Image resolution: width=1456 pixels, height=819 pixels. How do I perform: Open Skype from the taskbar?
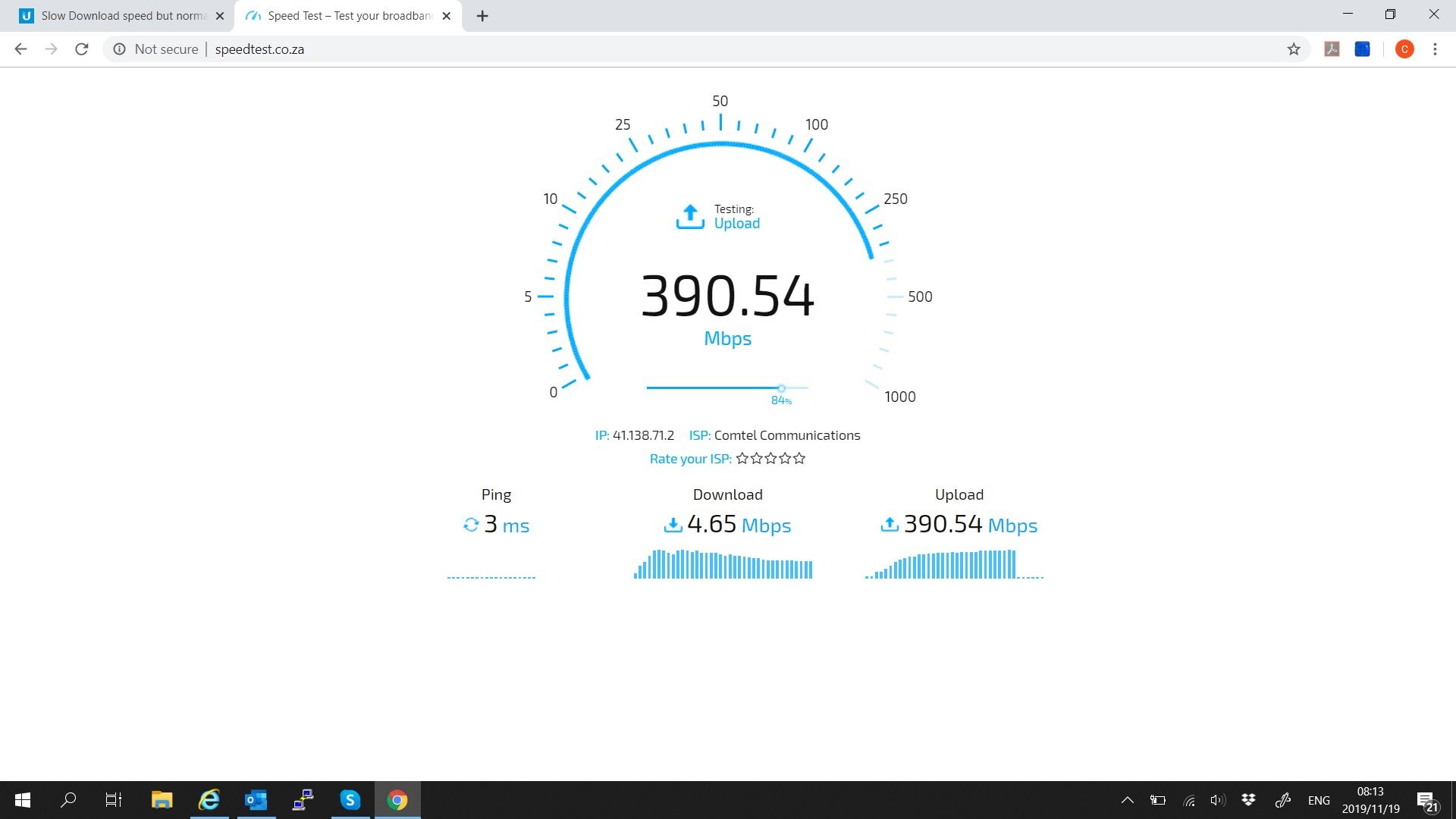point(350,800)
